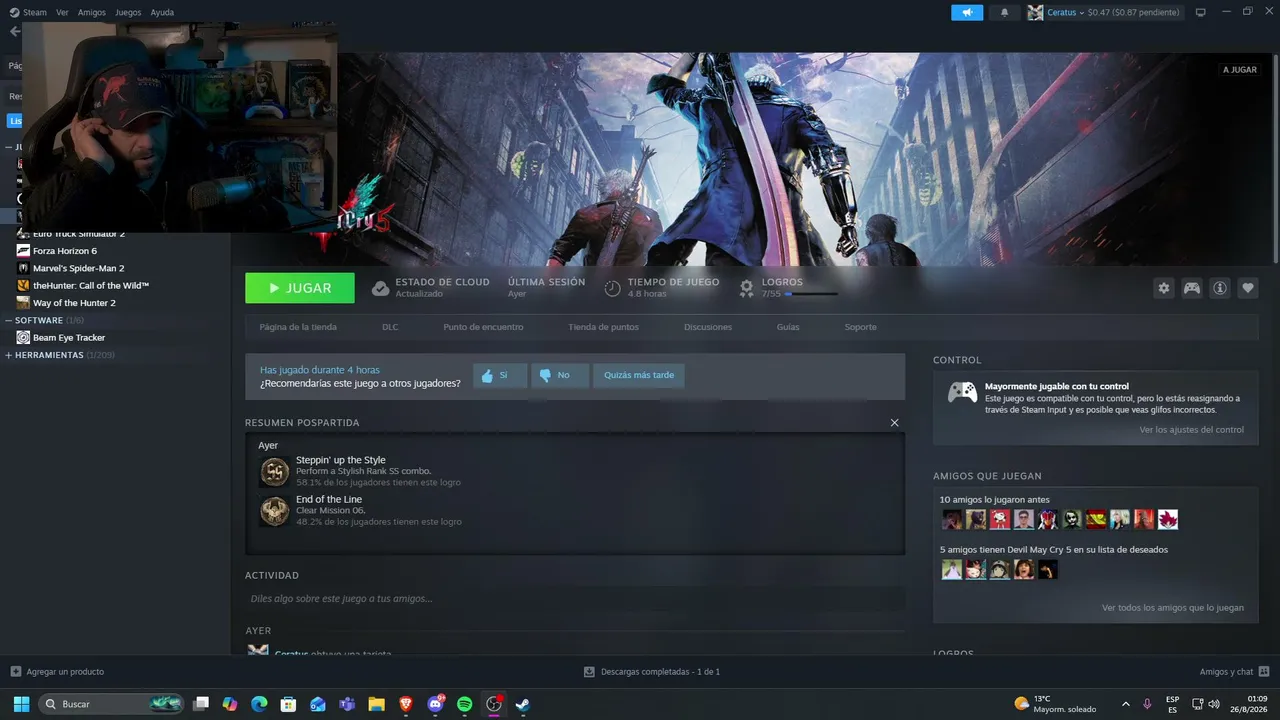Viewport: 1280px width, 720px height.
Task: Open Steam icon in the taskbar
Action: pyautogui.click(x=522, y=704)
